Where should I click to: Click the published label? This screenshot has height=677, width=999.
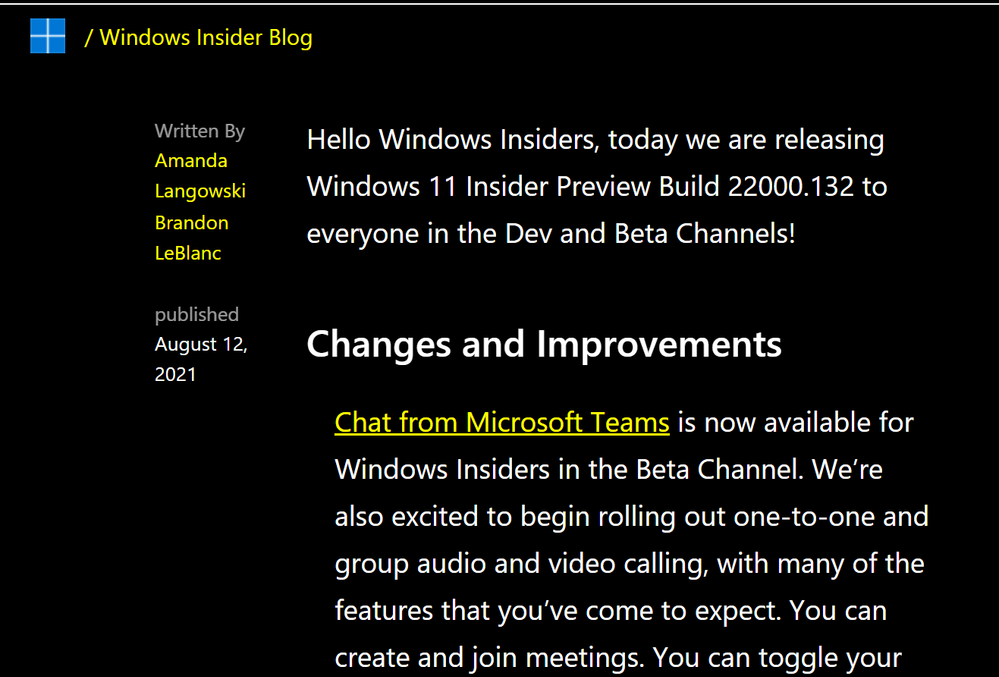pos(196,314)
